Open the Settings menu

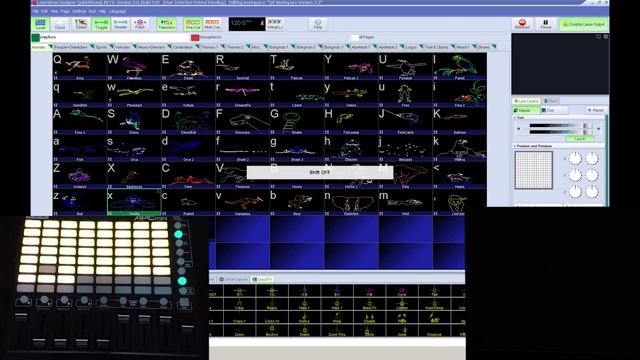point(79,11)
